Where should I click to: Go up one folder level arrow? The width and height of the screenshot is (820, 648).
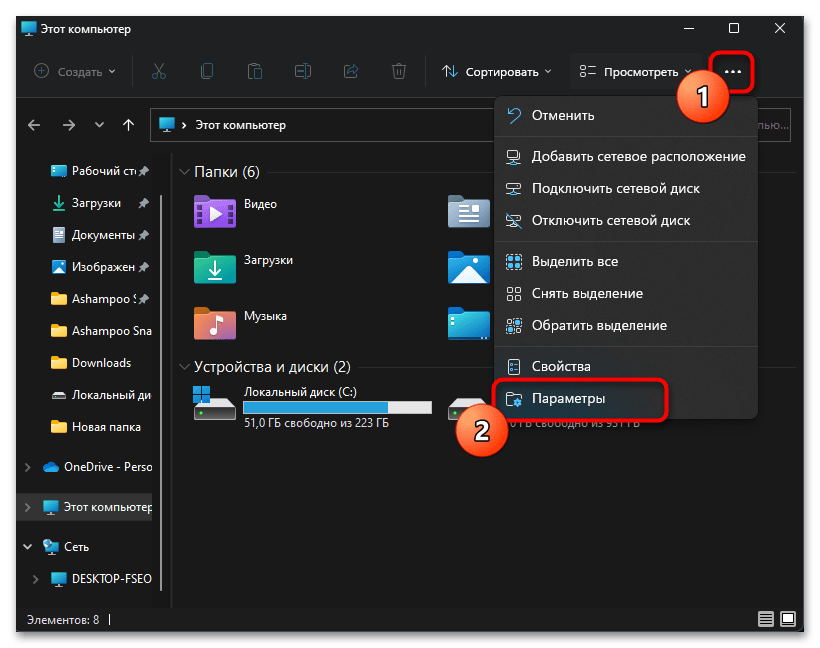[x=128, y=125]
